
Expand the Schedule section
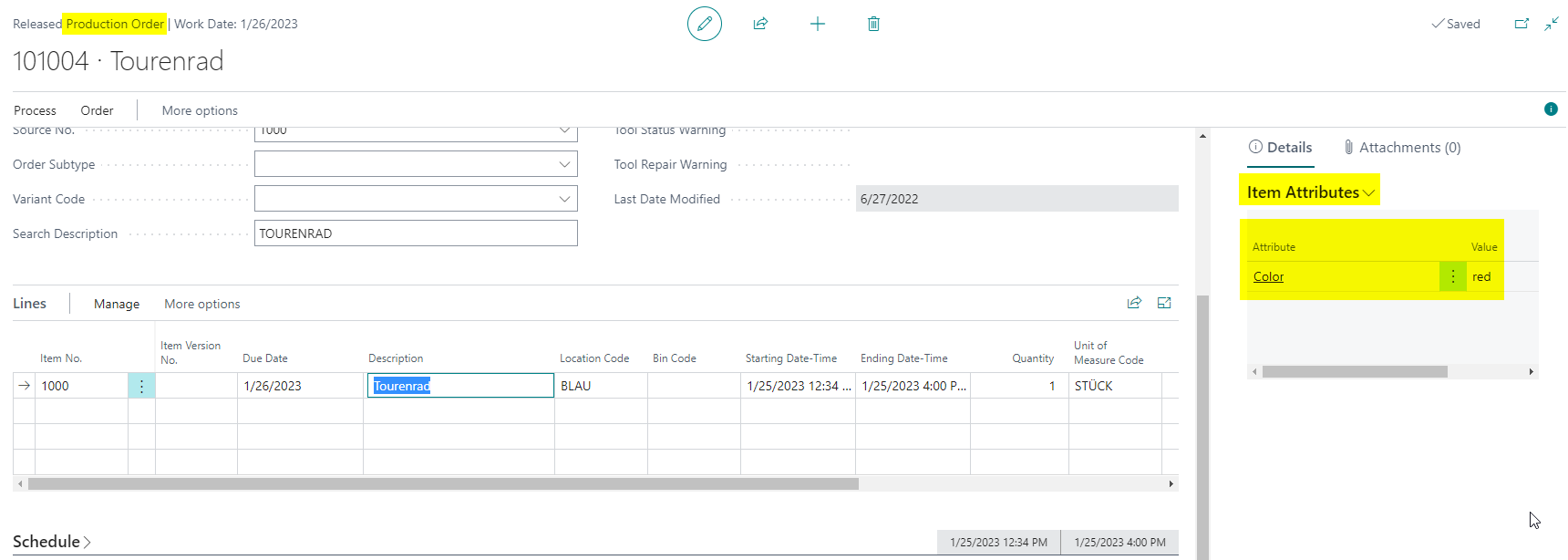tap(52, 542)
